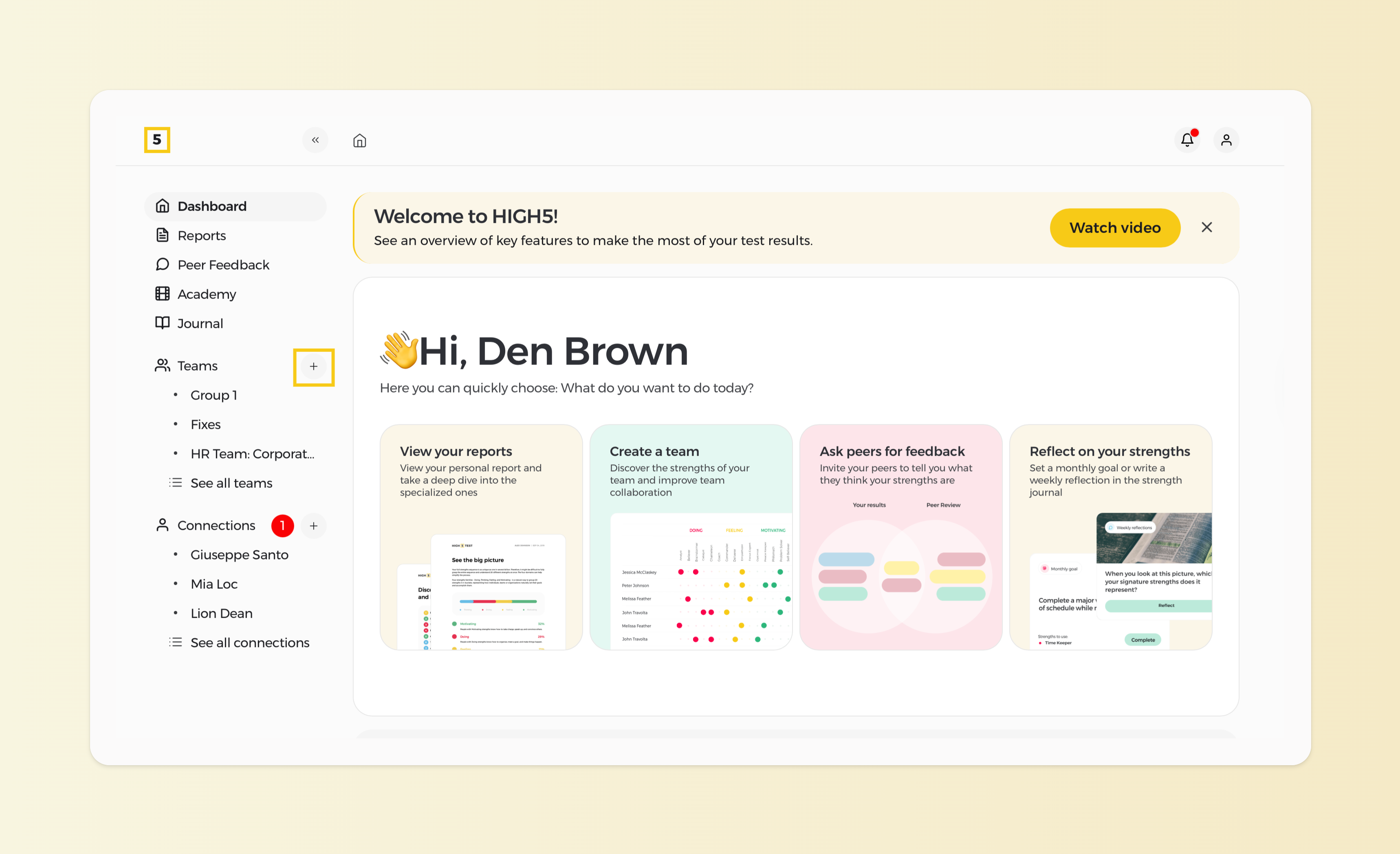
Task: Open the Create a team card
Action: point(691,537)
